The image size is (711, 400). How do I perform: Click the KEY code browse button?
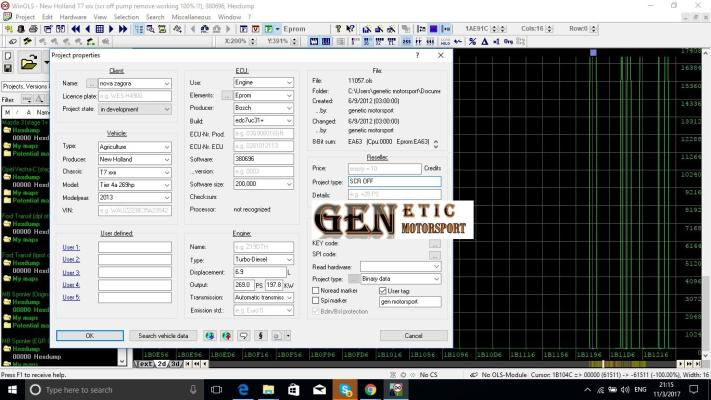(435, 243)
